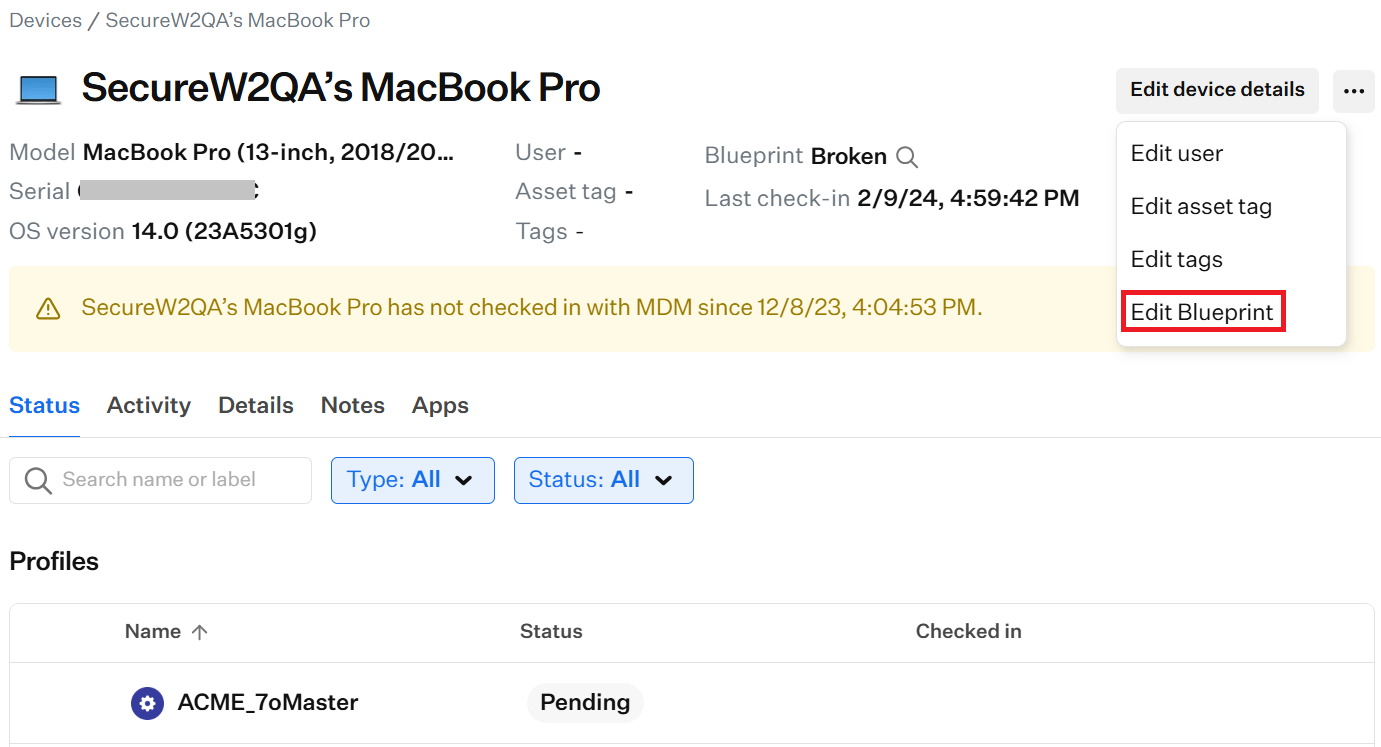Image resolution: width=1381 pixels, height=747 pixels.
Task: Click the magnifier icon next to Blueprint Broken
Action: point(907,157)
